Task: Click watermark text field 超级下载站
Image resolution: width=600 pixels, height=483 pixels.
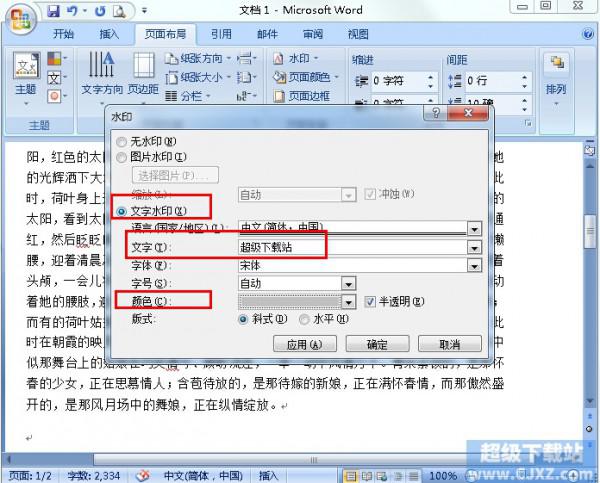Action: (x=353, y=248)
